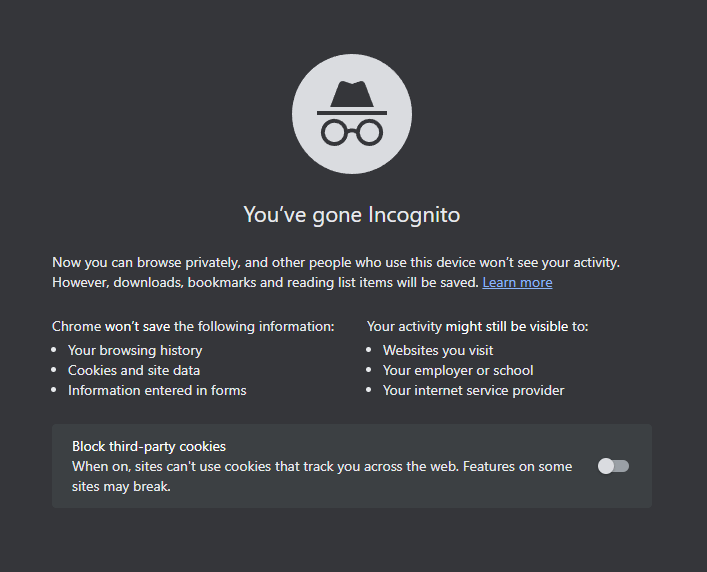Select the "Your internet service provider" list item

pos(473,390)
